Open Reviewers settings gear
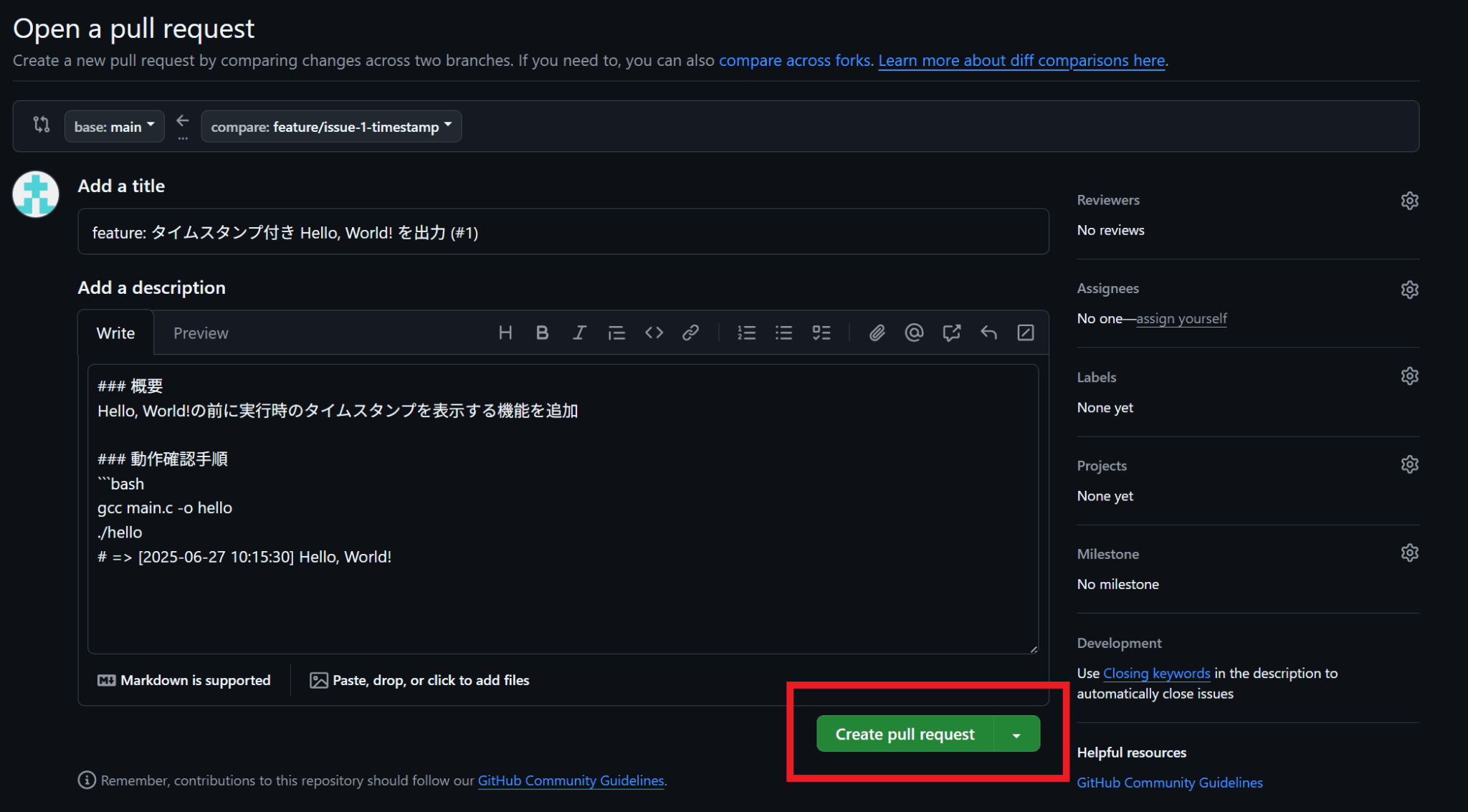This screenshot has width=1468, height=812. pos(1409,201)
